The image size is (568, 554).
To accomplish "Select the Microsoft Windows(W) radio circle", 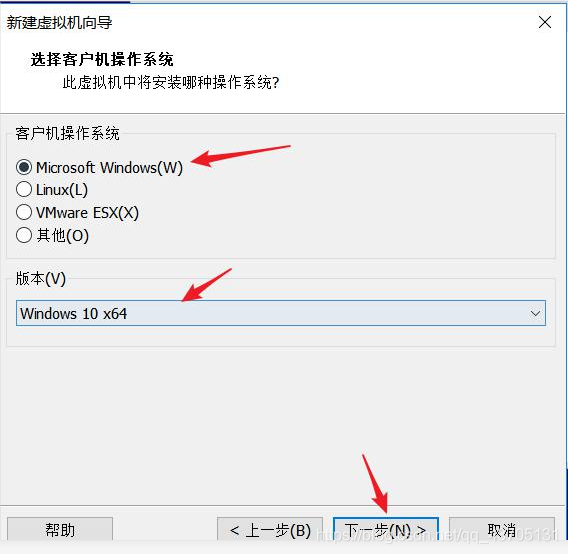I will [x=24, y=167].
